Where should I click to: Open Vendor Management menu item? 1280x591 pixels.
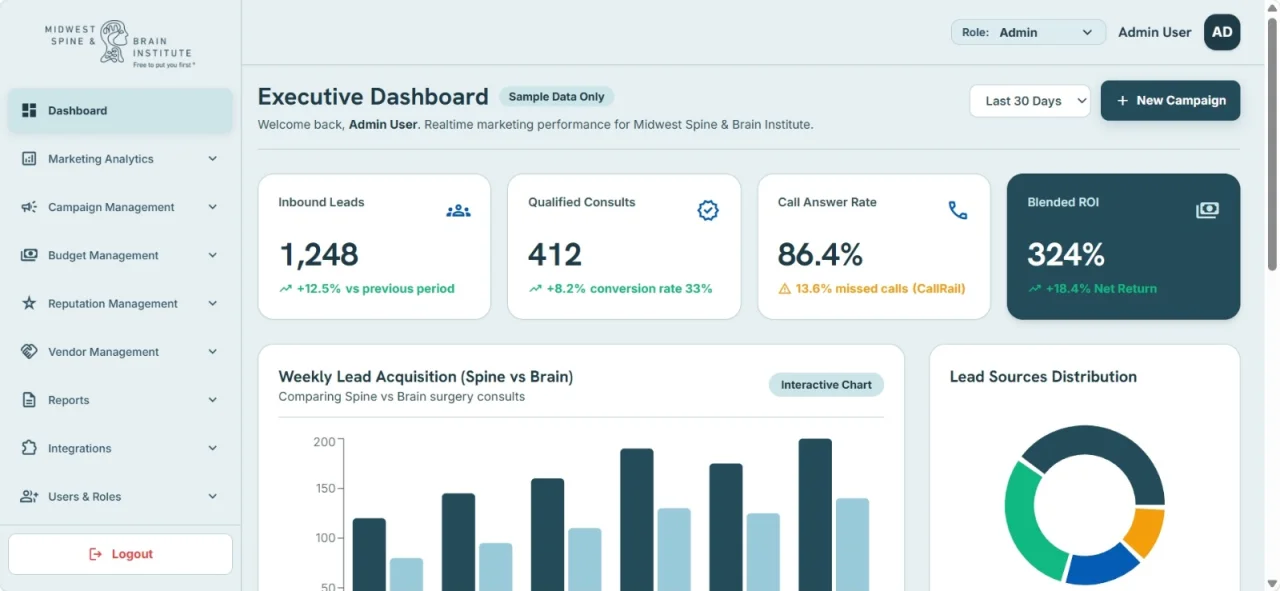click(120, 352)
